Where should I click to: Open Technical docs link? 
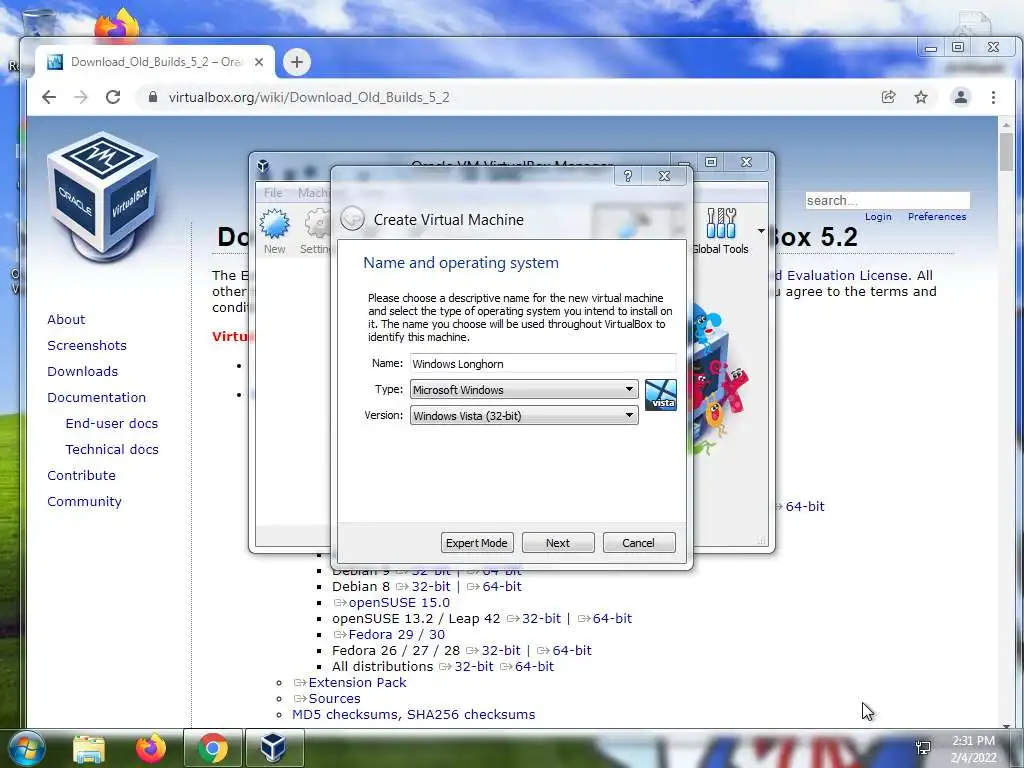click(112, 449)
